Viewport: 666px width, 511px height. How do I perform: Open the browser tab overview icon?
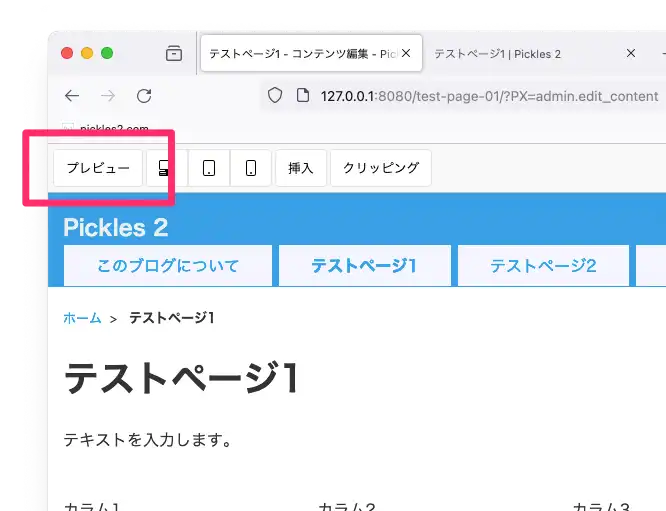click(x=174, y=54)
